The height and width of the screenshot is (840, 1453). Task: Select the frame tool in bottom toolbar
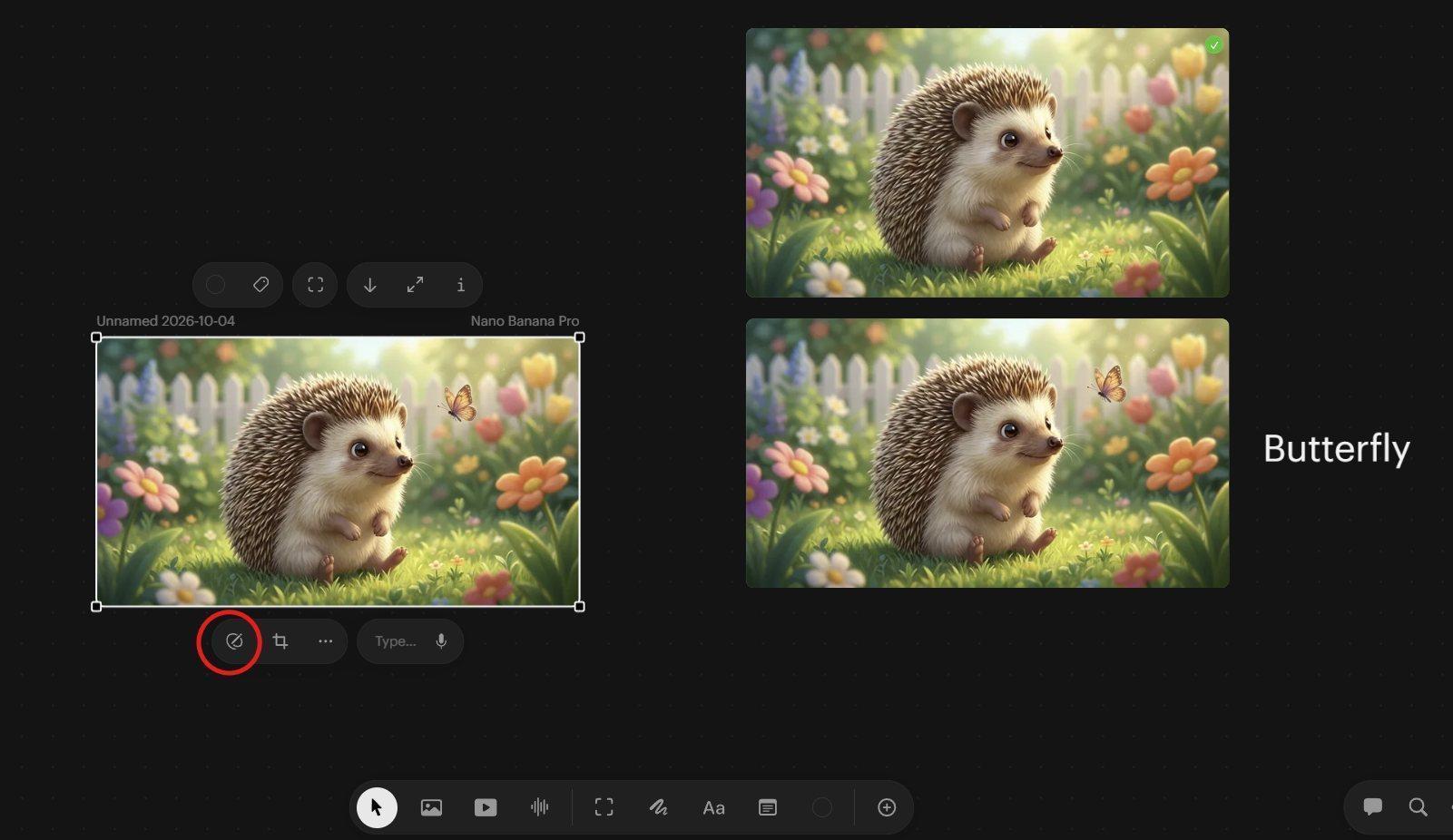click(x=604, y=807)
